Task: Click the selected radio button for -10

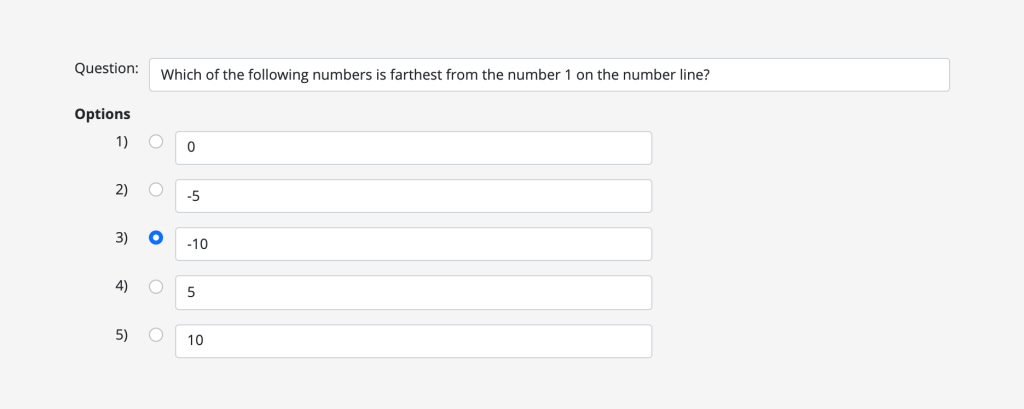Action: (155, 238)
